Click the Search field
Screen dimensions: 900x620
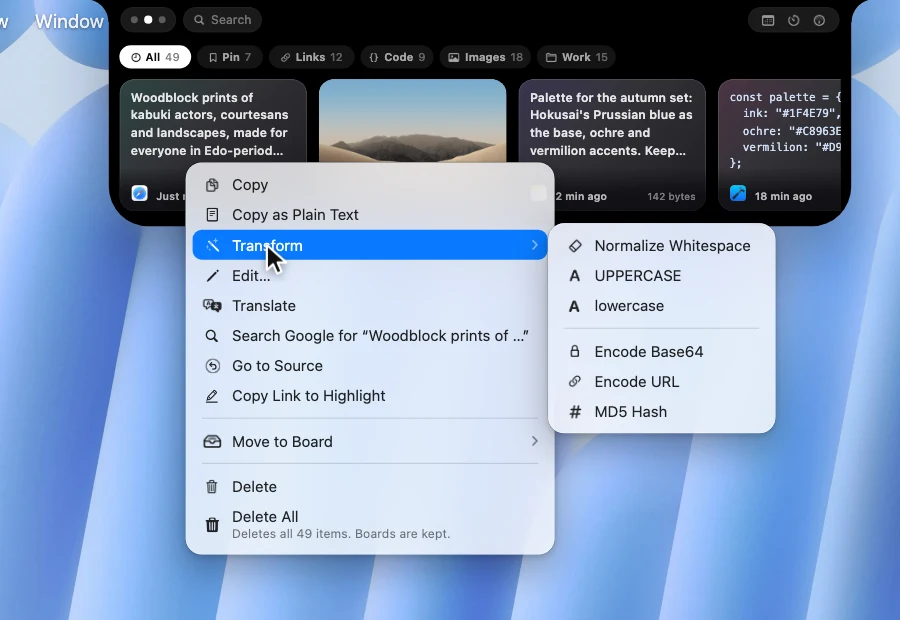[x=223, y=20]
